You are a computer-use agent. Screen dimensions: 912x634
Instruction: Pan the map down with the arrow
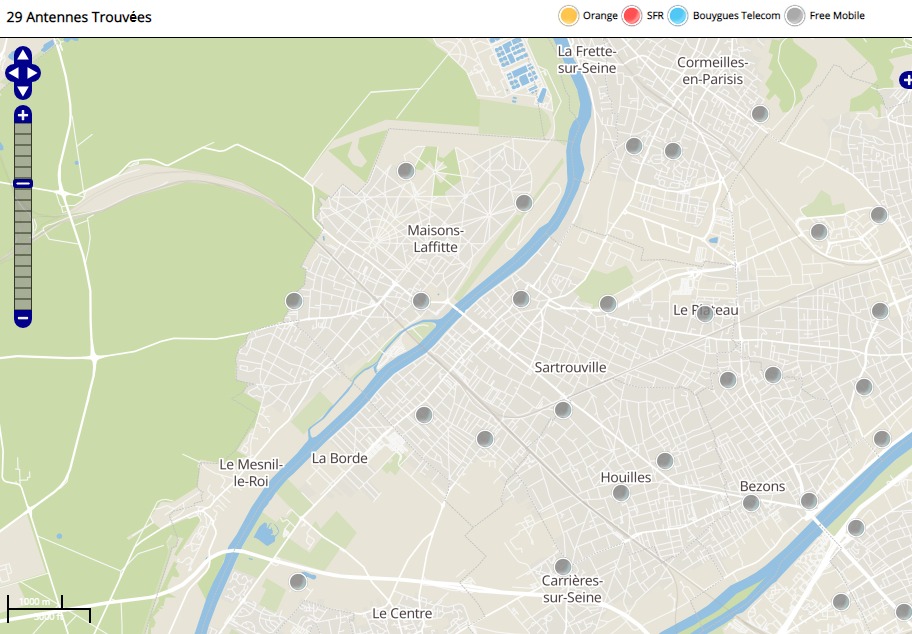[23, 91]
